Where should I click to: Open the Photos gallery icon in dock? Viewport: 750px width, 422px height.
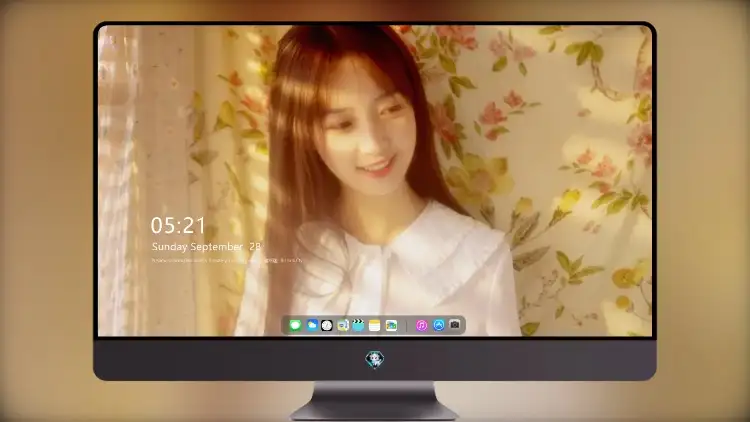[x=391, y=325]
